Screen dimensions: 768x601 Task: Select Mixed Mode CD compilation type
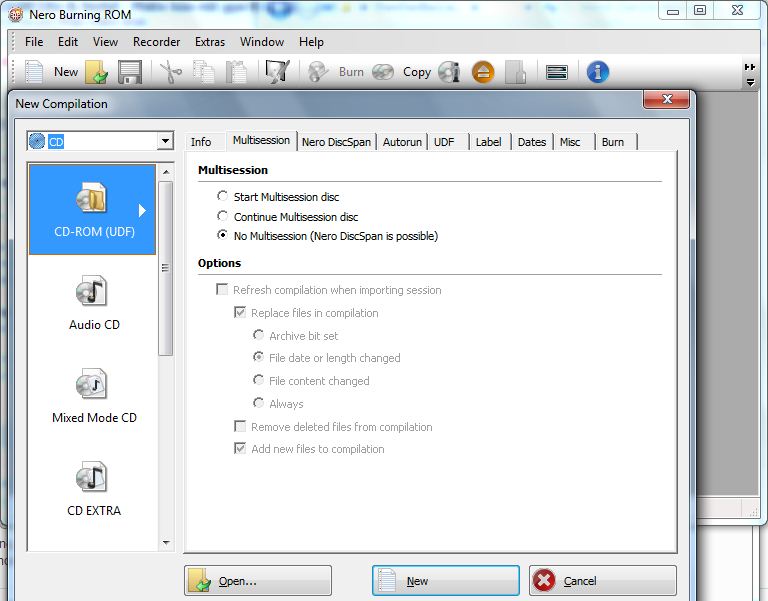[x=94, y=396]
